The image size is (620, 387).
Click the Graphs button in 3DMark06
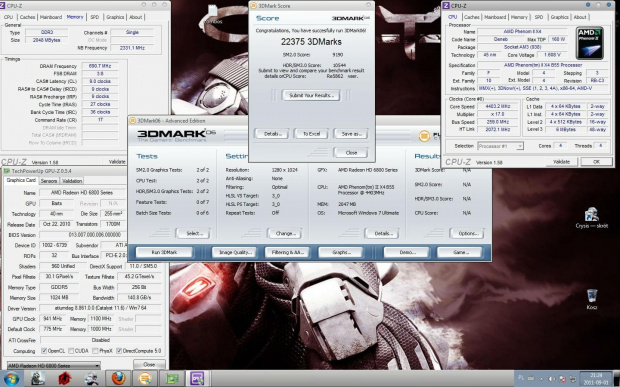click(x=341, y=252)
